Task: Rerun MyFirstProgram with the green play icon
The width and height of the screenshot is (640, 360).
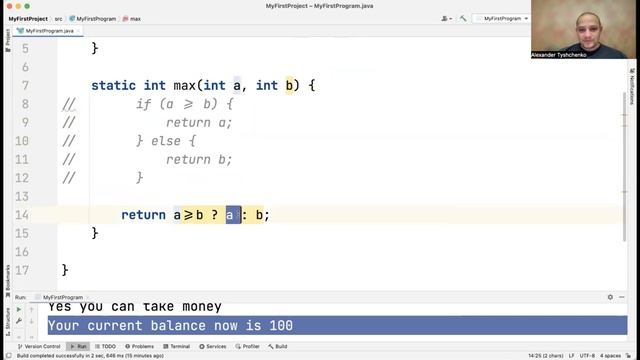Action: click(x=19, y=310)
